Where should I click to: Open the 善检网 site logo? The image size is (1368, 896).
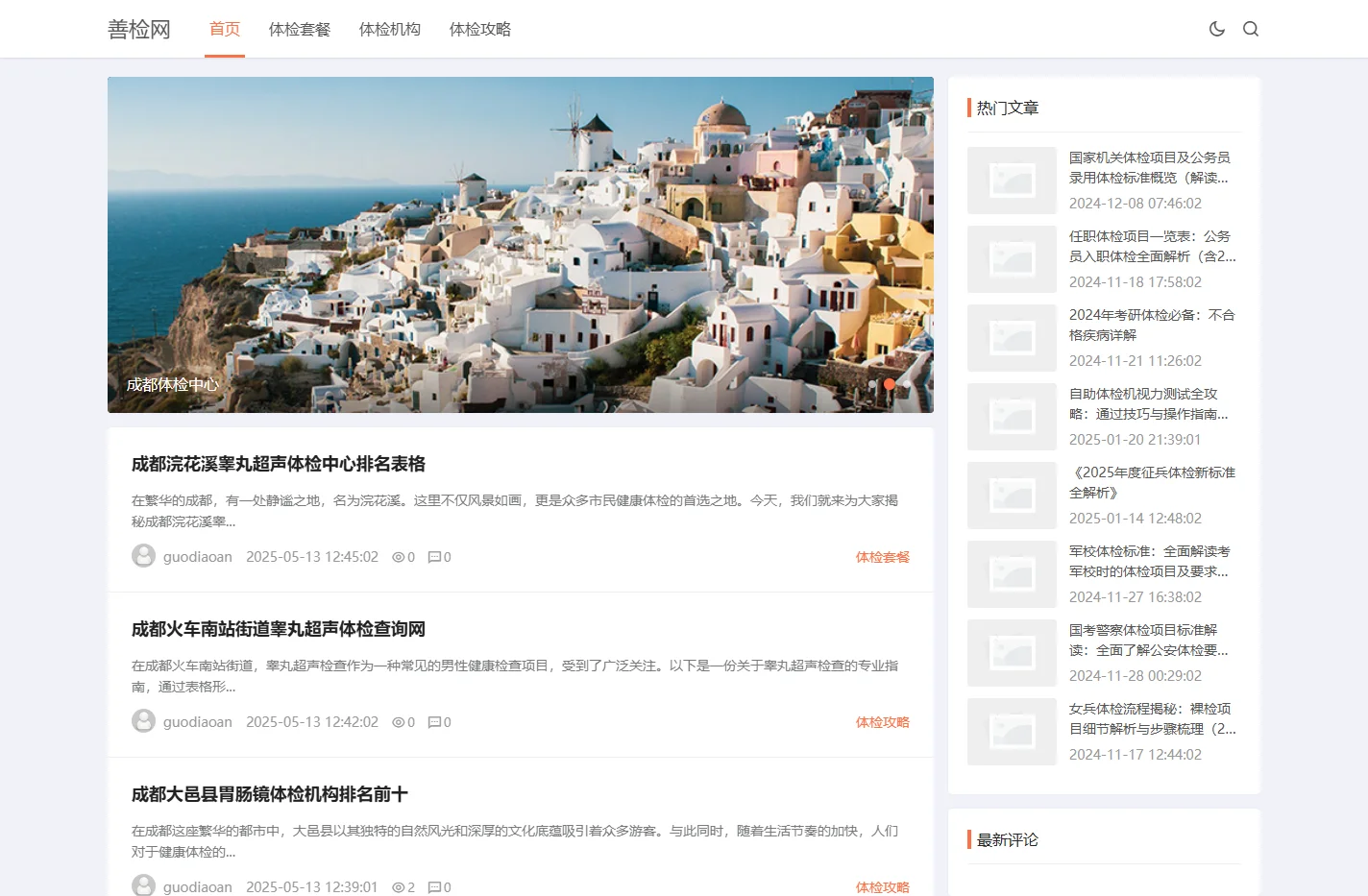(x=139, y=30)
